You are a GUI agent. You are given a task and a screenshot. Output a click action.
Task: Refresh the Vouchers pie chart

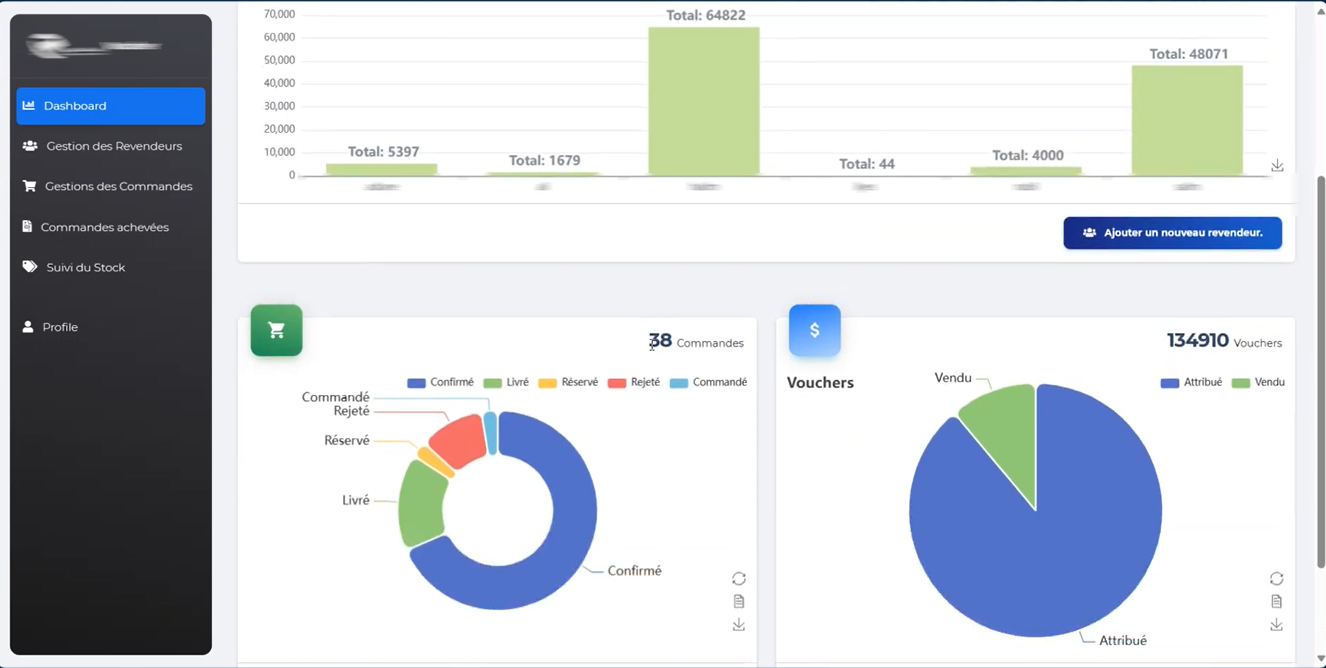[1276, 578]
